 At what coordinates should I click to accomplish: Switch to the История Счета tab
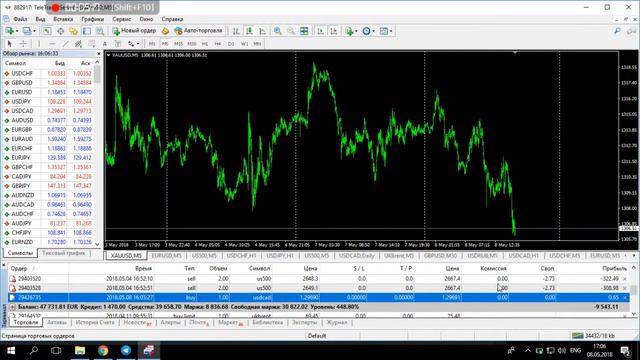click(x=95, y=322)
